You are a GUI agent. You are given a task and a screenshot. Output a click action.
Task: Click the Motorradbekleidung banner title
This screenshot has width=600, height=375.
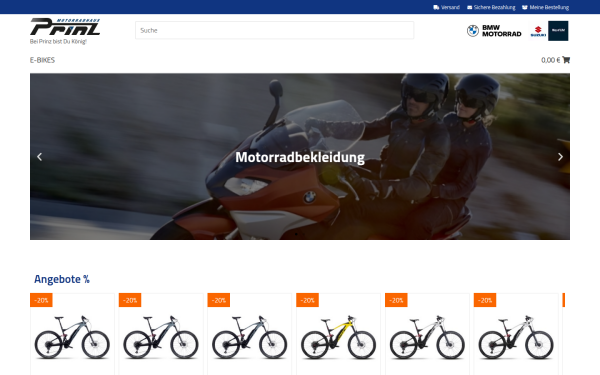point(300,157)
